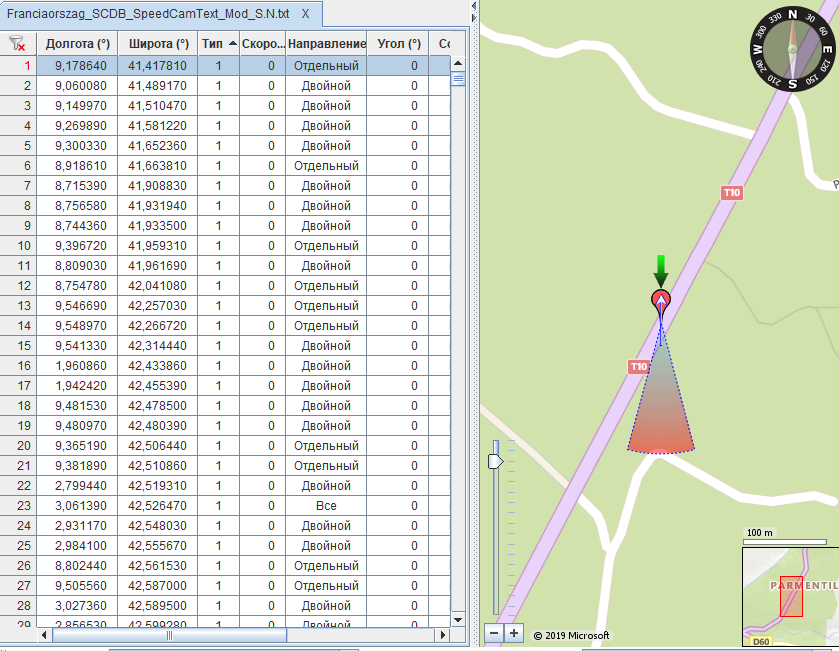
Task: Click the table vertical scrollbar up arrow
Action: click(458, 64)
